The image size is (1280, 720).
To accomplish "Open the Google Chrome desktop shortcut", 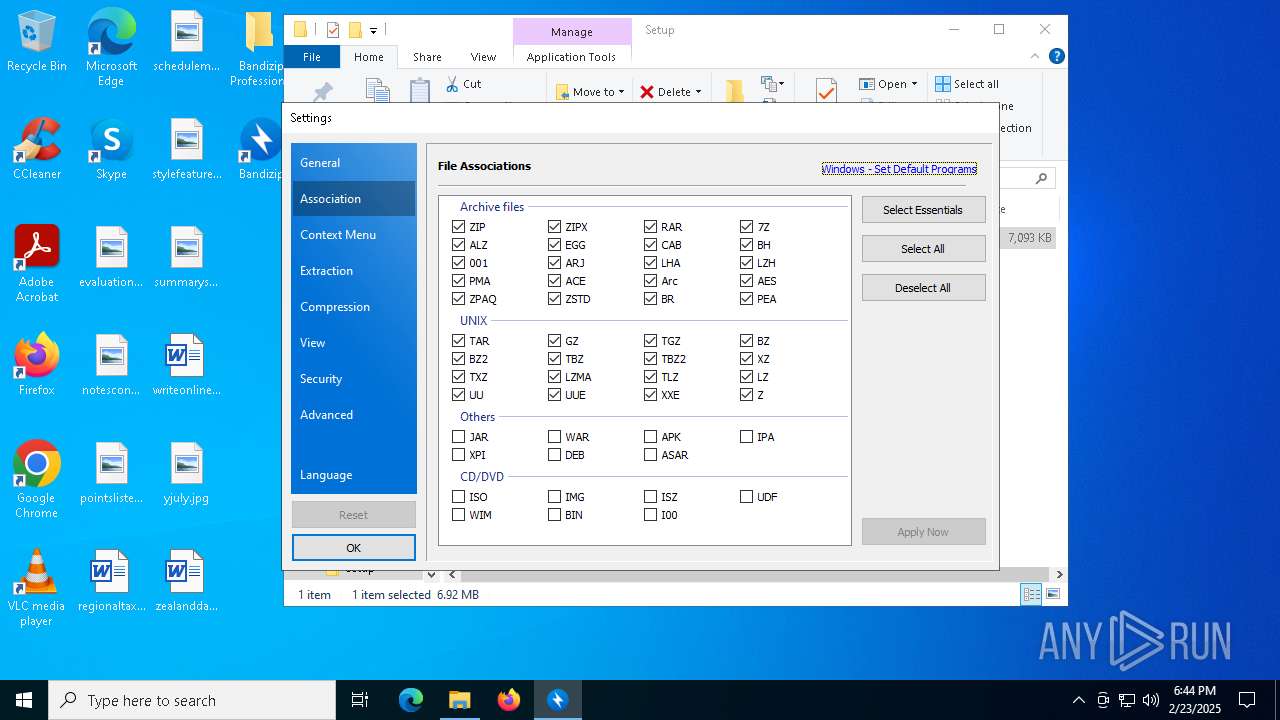I will click(x=37, y=480).
